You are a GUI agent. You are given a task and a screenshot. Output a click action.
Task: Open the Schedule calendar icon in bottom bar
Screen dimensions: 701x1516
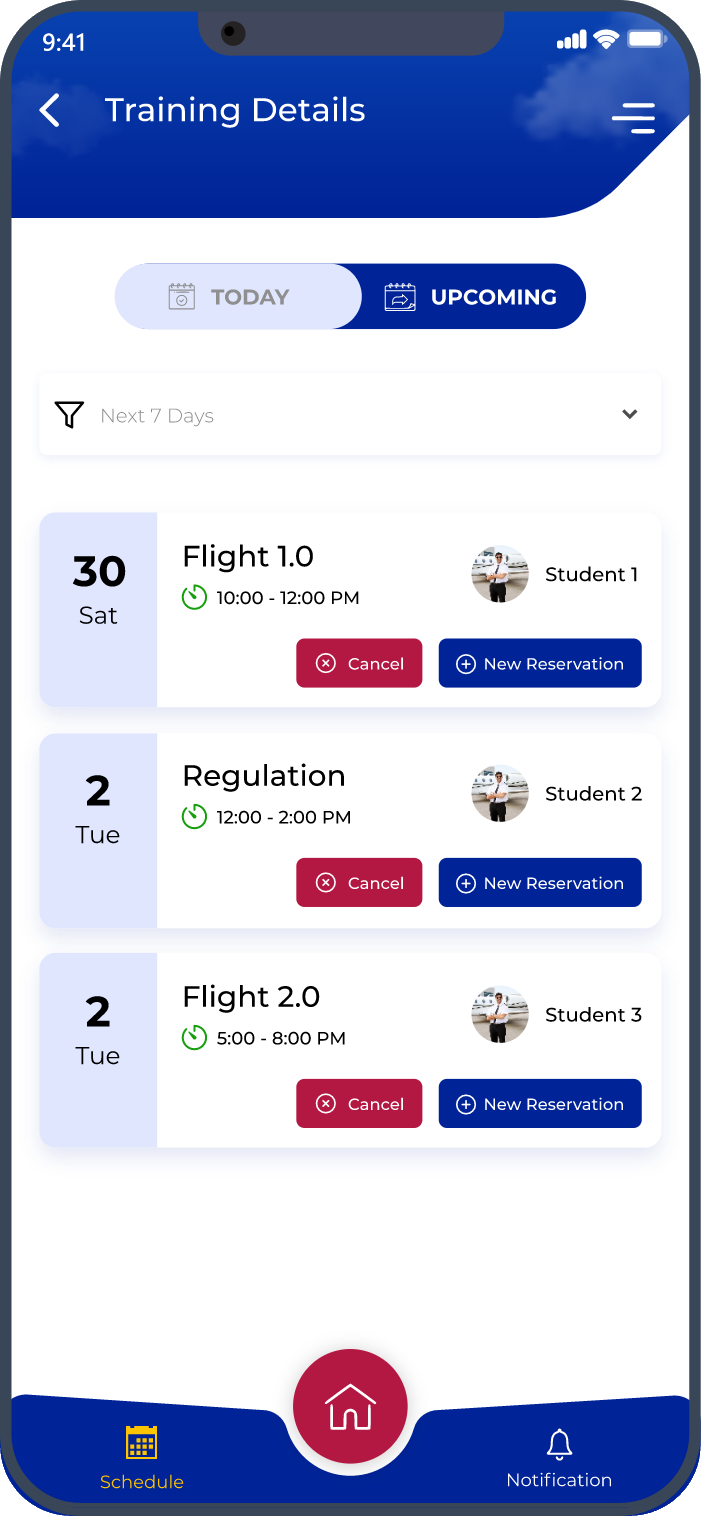coord(141,1443)
